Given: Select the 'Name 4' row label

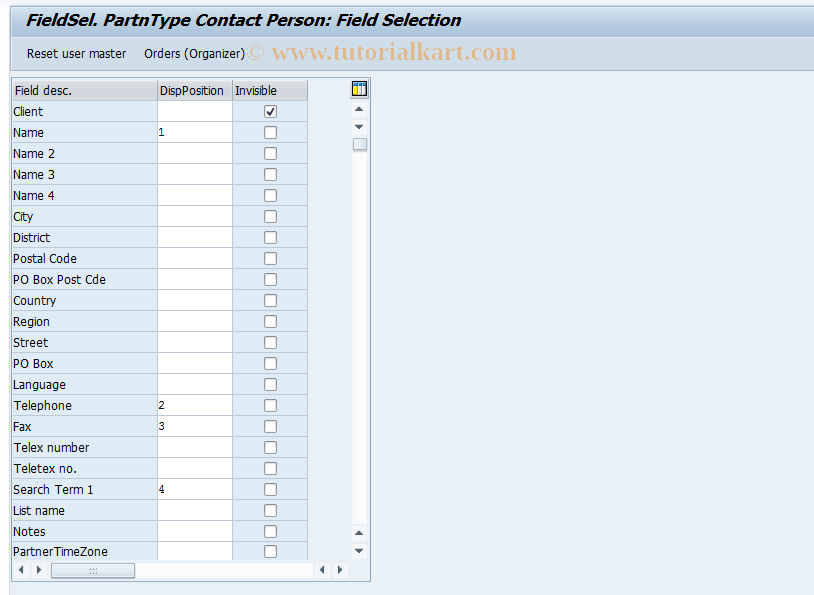Looking at the screenshot, I should 34,196.
